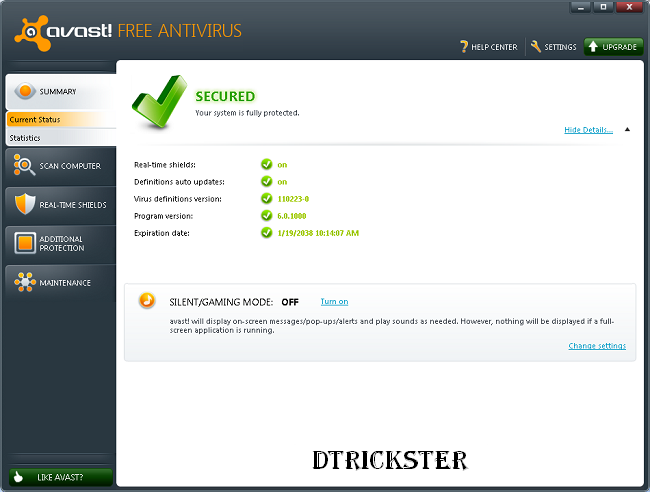
Task: Click the 'SILENT/GAMING MODE:' heading
Action: click(221, 302)
